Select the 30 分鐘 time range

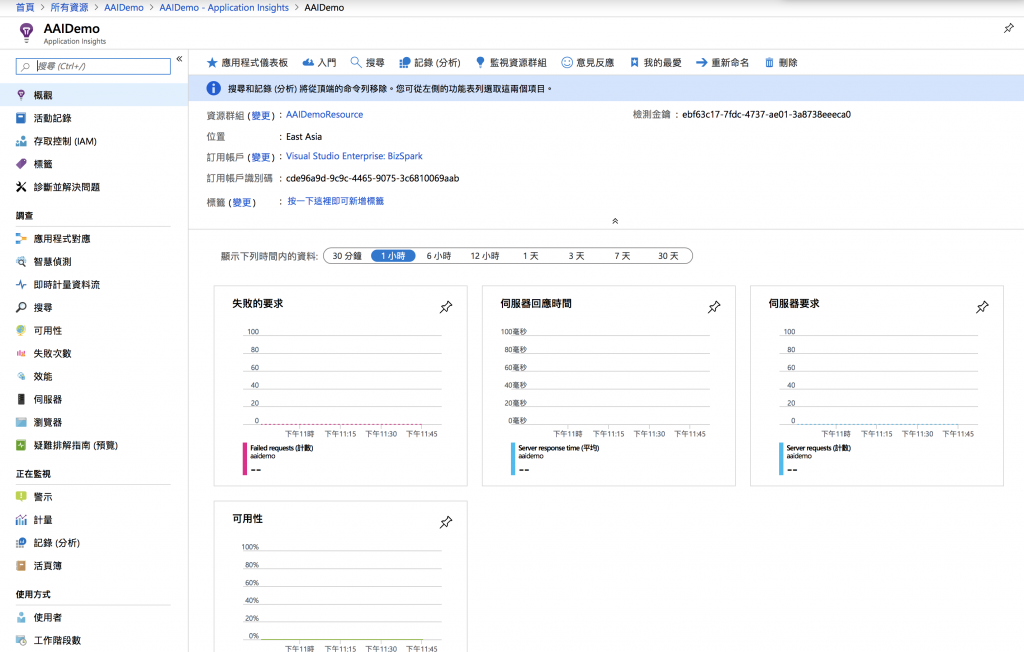347,256
